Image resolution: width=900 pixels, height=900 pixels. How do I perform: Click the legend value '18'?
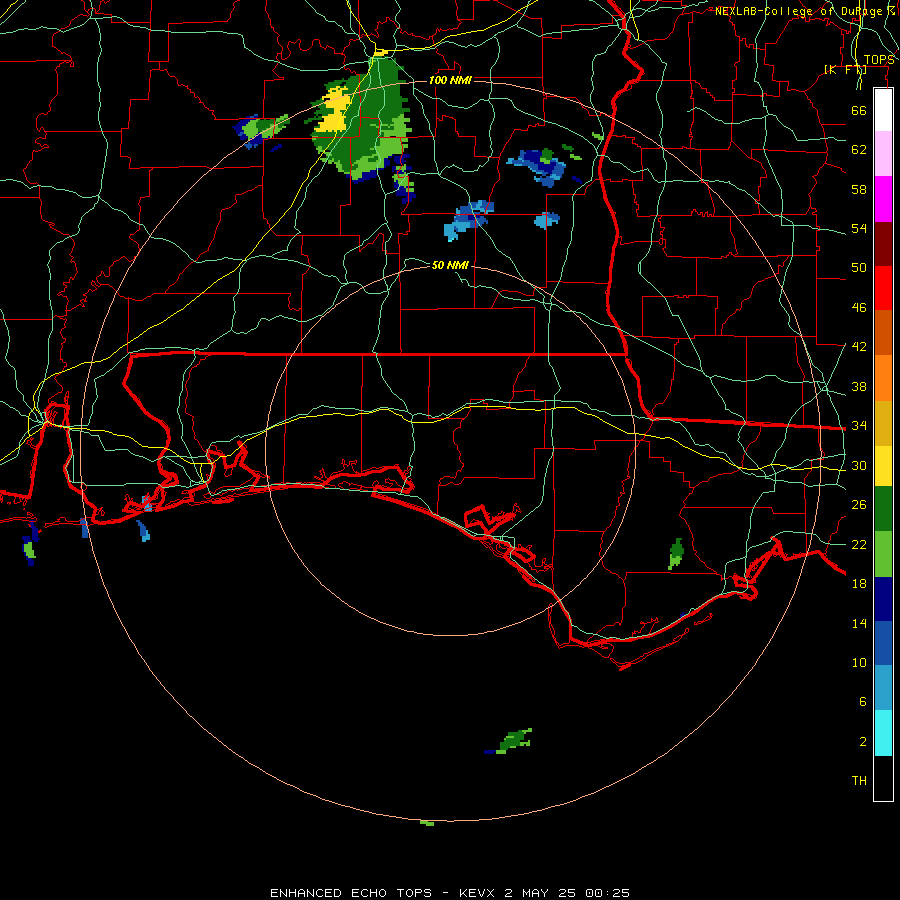[x=859, y=583]
